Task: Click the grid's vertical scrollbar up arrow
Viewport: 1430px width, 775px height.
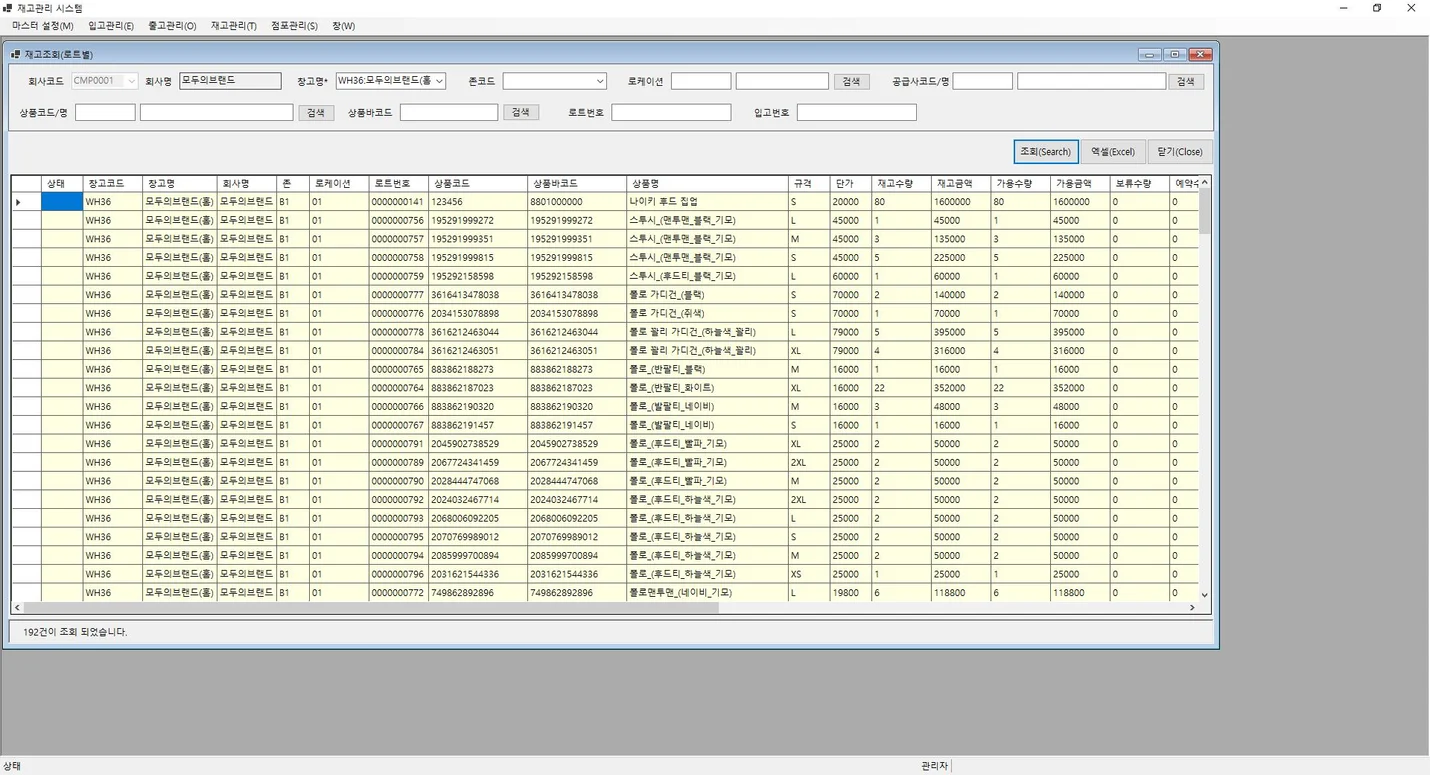Action: [1205, 183]
